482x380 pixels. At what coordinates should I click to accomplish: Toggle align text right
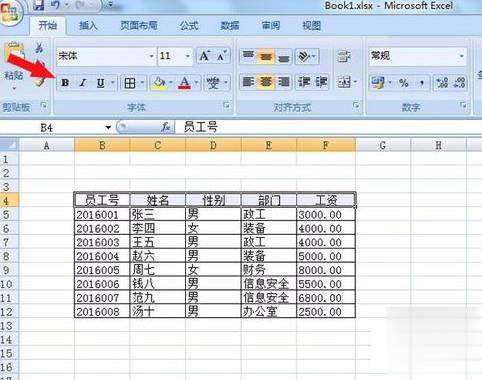coord(283,82)
